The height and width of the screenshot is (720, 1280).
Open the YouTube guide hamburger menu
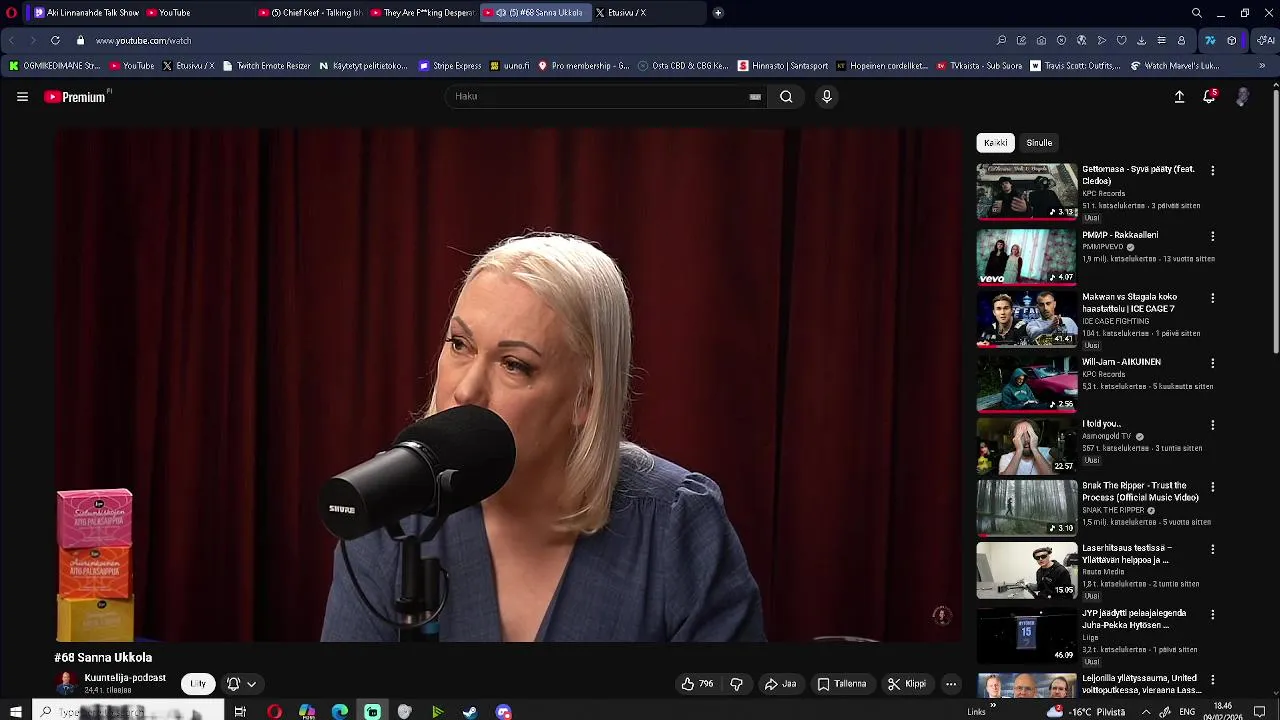[22, 97]
